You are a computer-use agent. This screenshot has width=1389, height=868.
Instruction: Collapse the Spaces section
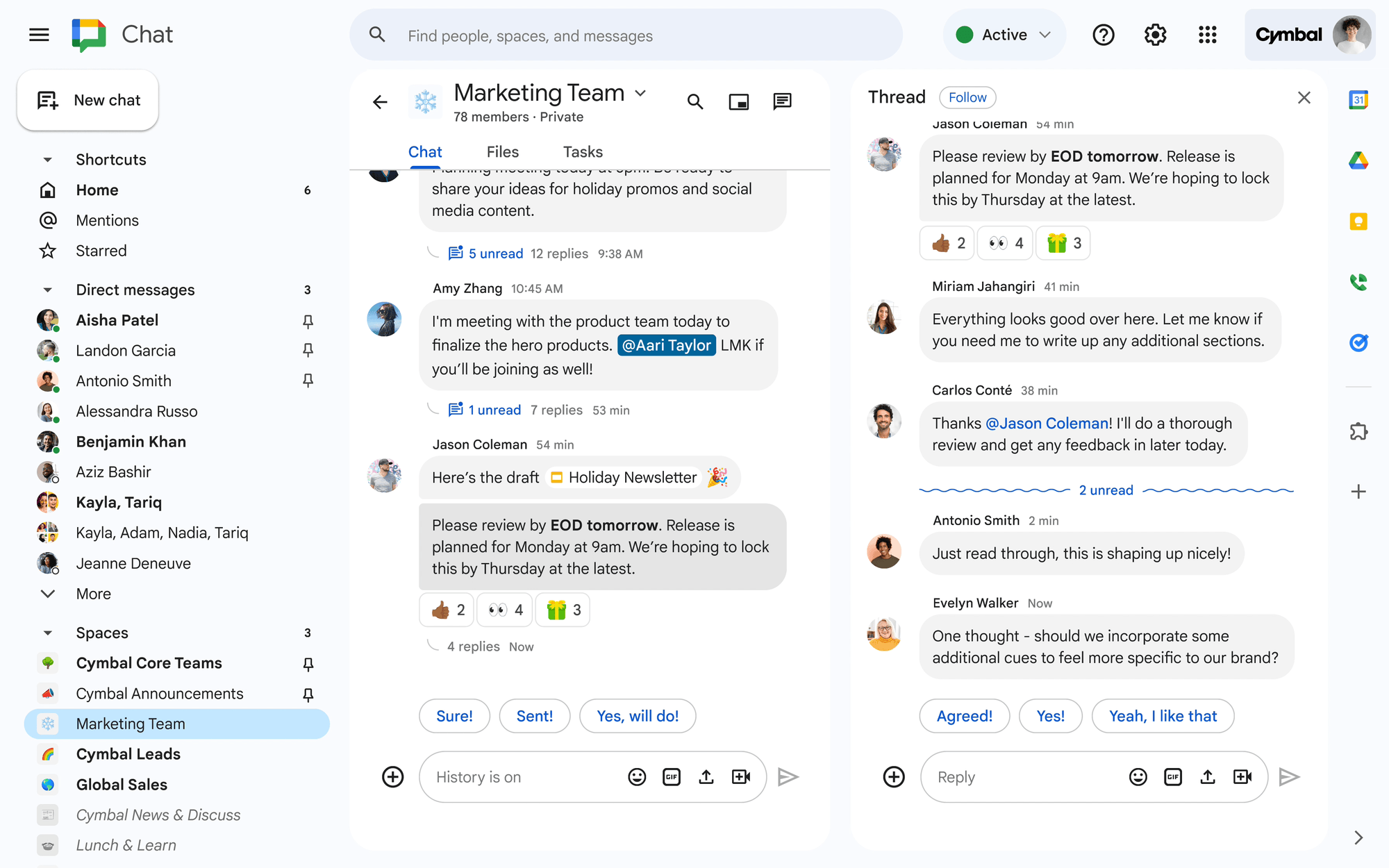(47, 633)
